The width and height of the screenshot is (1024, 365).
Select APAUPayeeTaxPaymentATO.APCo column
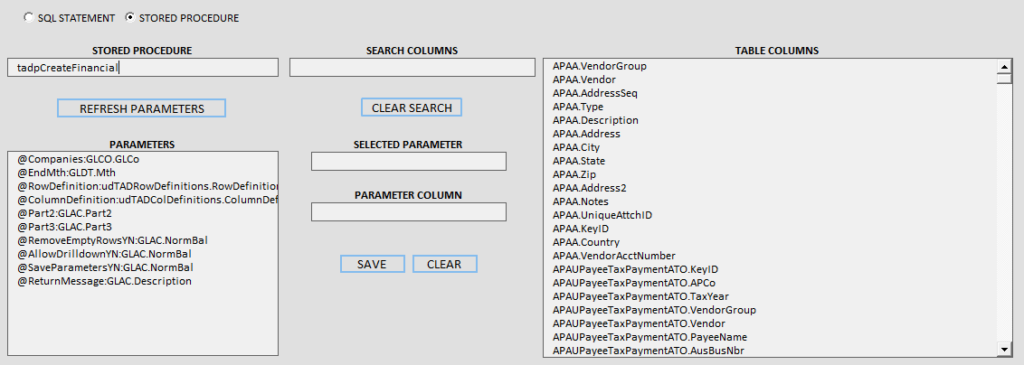pyautogui.click(x=771, y=283)
